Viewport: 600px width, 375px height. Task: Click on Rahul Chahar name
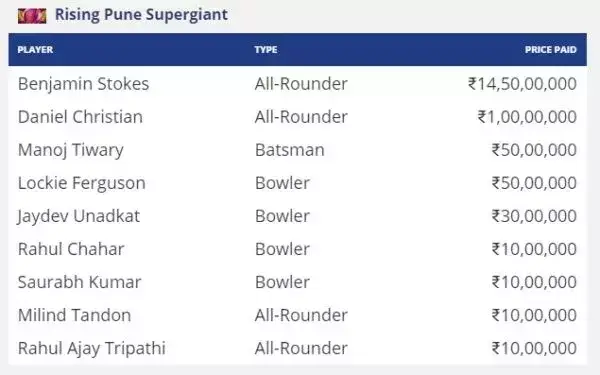tap(71, 249)
